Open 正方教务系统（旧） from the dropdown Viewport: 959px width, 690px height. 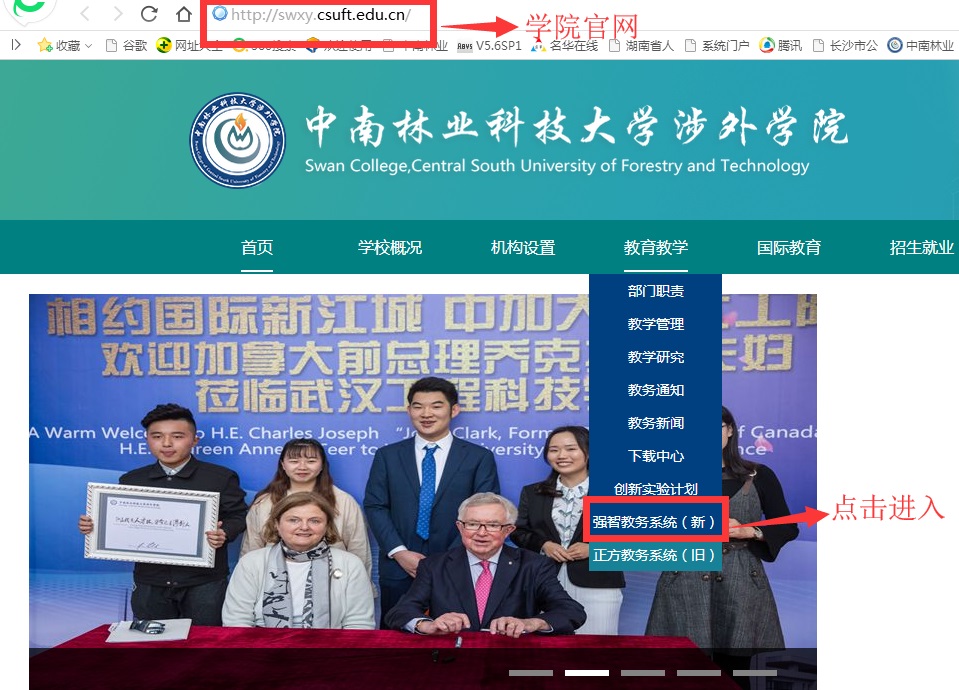[x=655, y=556]
